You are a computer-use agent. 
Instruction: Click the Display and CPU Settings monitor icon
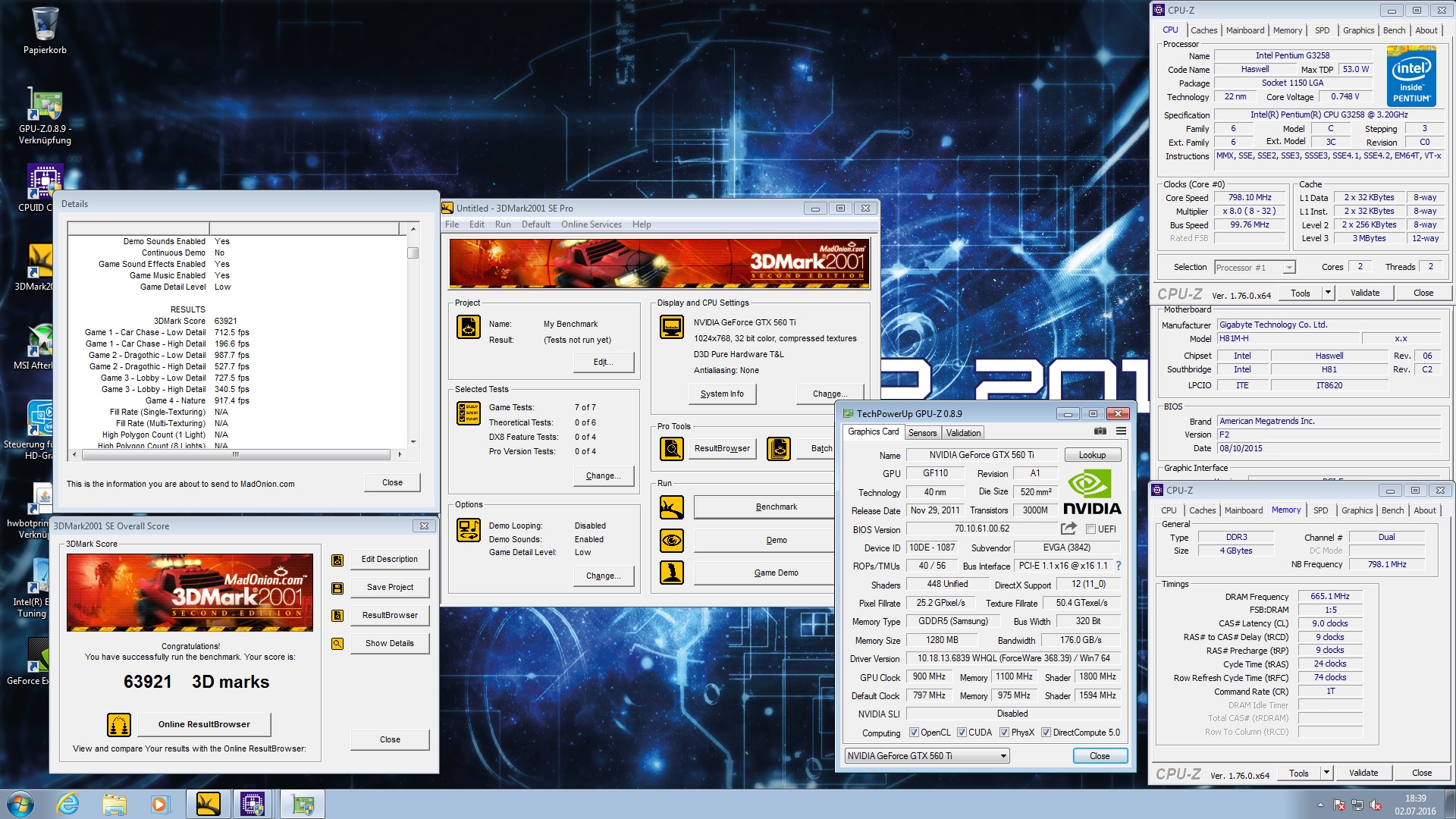[x=672, y=327]
